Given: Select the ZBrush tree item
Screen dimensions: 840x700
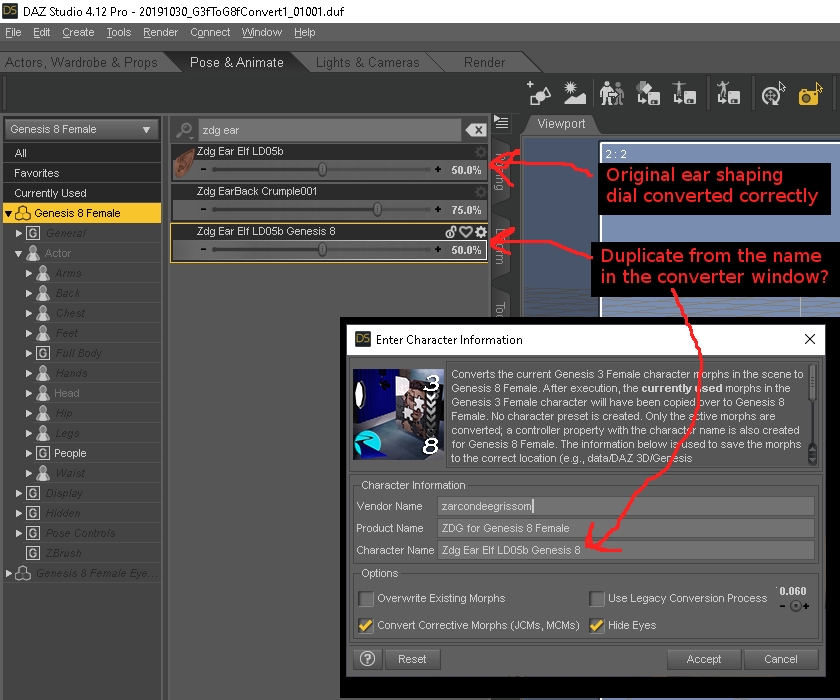Looking at the screenshot, I should click(63, 553).
